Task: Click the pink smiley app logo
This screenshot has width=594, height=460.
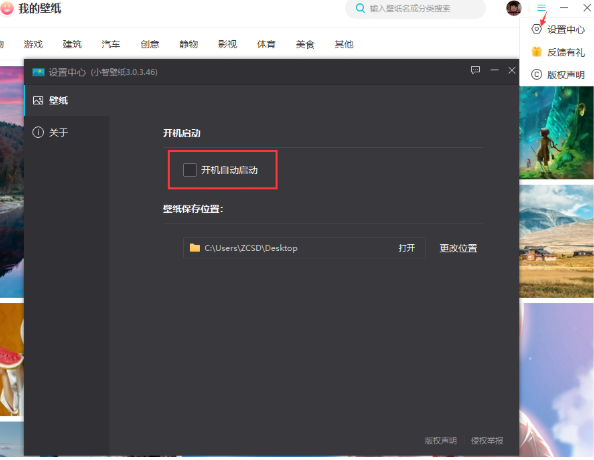Action: pyautogui.click(x=6, y=8)
